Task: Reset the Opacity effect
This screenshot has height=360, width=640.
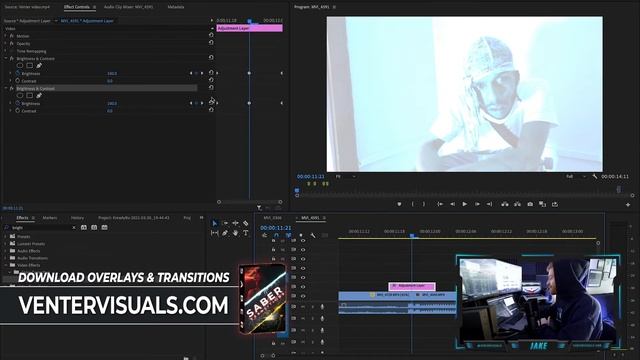Action: pos(211,43)
